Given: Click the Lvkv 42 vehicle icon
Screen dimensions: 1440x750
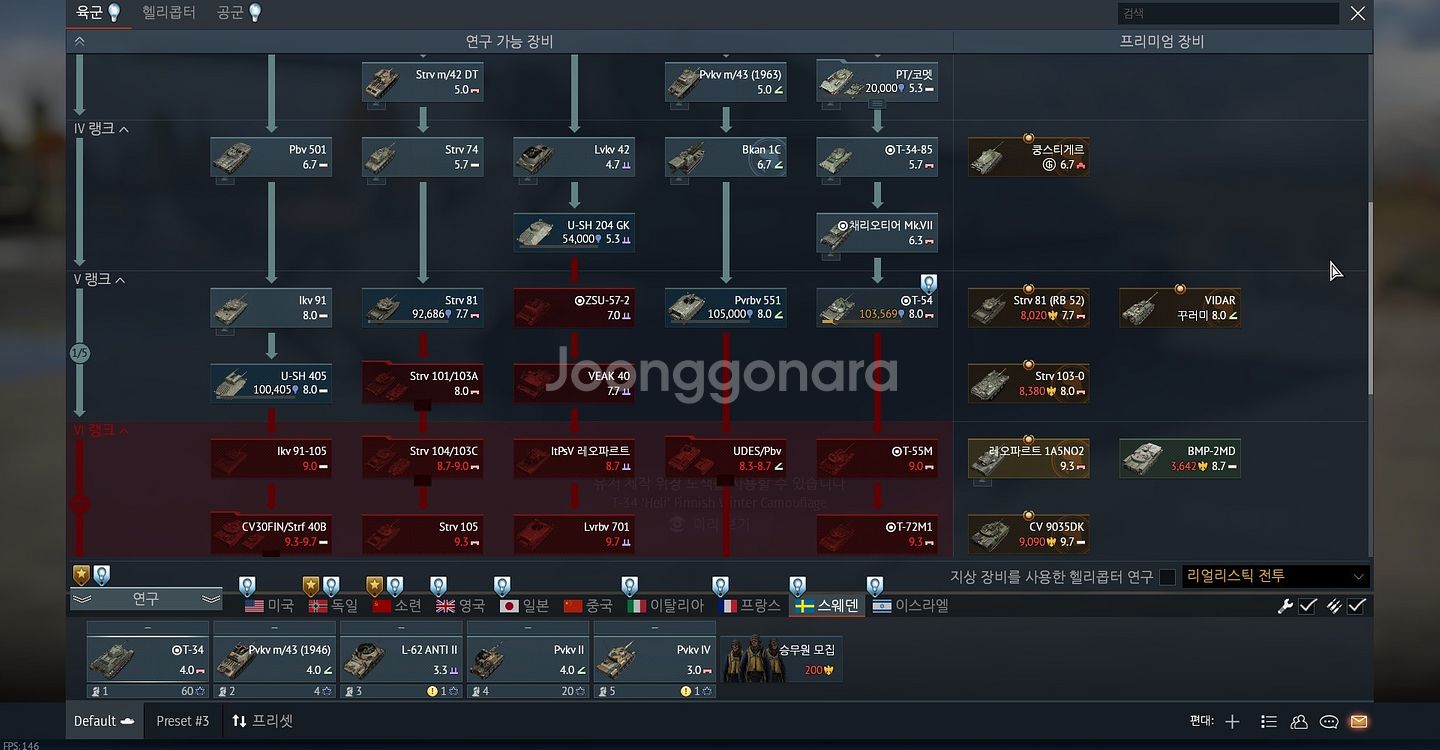Looking at the screenshot, I should [534, 158].
